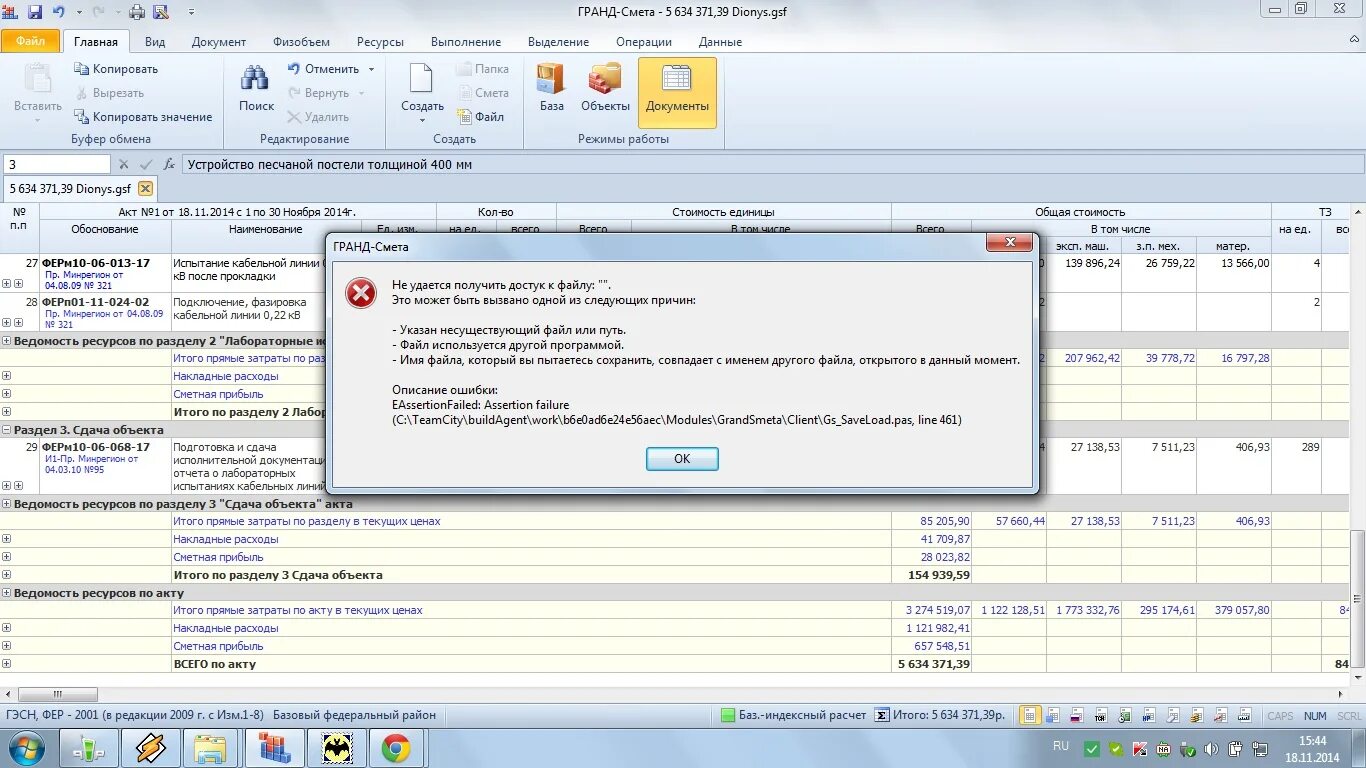This screenshot has height=768, width=1366.
Task: Open print preview from the title bar icon
Action: pyautogui.click(x=160, y=12)
